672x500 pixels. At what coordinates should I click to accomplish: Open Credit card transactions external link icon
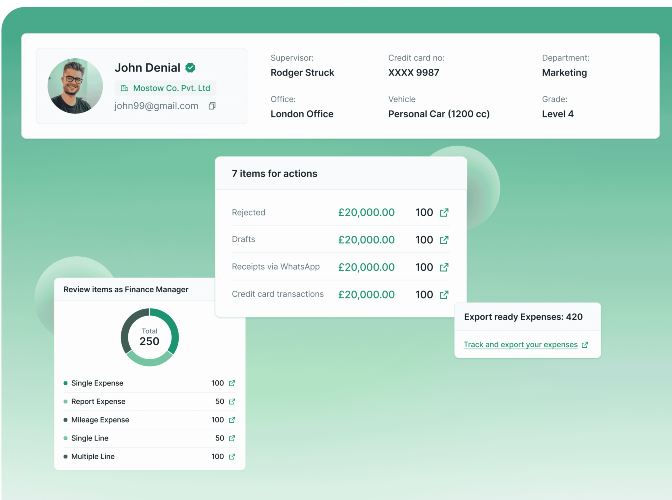pyautogui.click(x=444, y=295)
